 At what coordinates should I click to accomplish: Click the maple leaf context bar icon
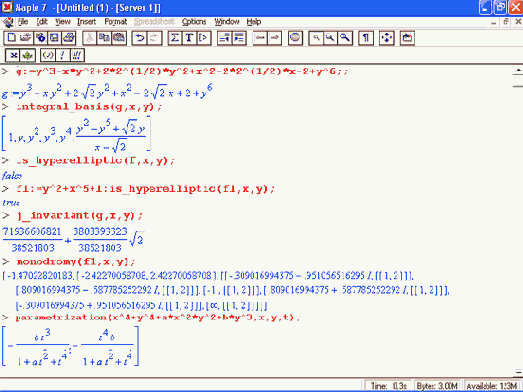click(x=28, y=55)
